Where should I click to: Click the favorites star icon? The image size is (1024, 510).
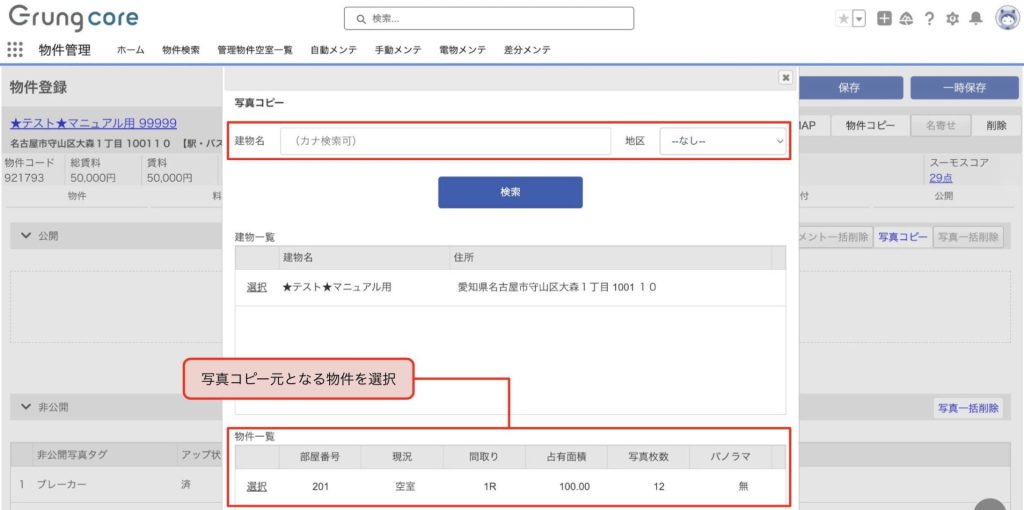[843, 19]
